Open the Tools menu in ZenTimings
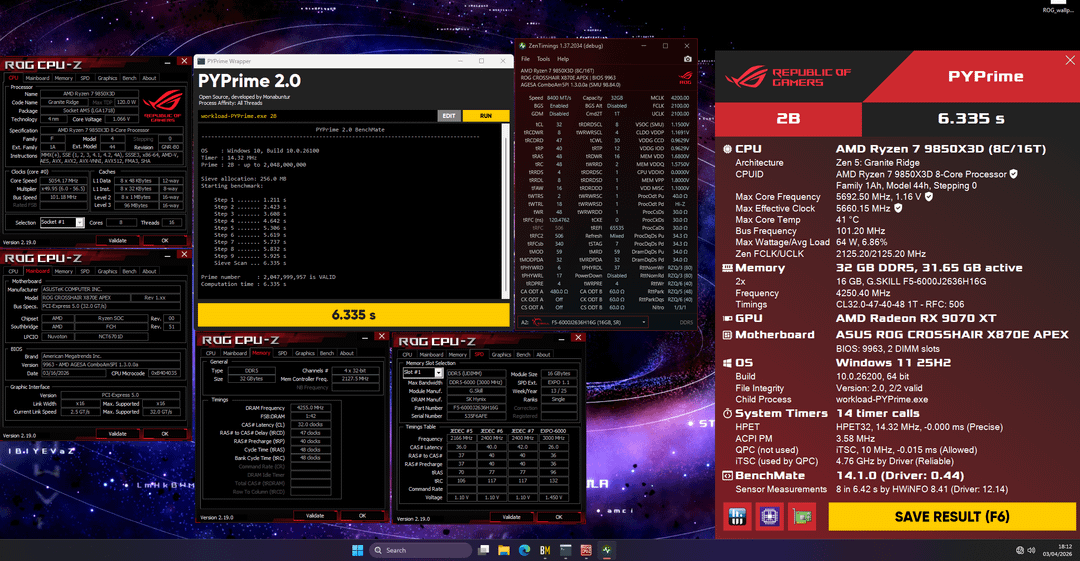Image resolution: width=1080 pixels, height=561 pixels. click(x=543, y=59)
